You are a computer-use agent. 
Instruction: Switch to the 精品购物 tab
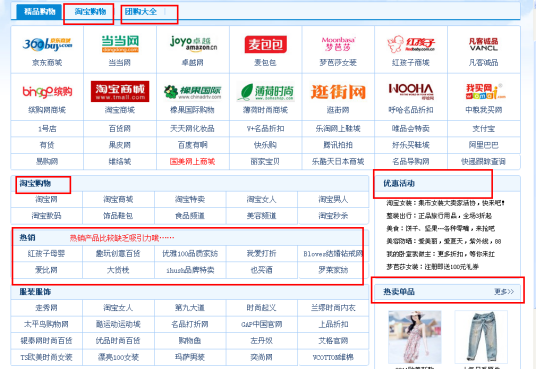(39, 12)
